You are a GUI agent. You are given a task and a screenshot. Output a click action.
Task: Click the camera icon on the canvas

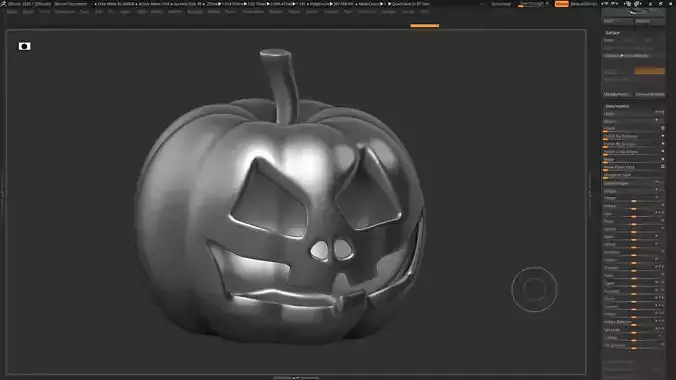click(x=24, y=46)
